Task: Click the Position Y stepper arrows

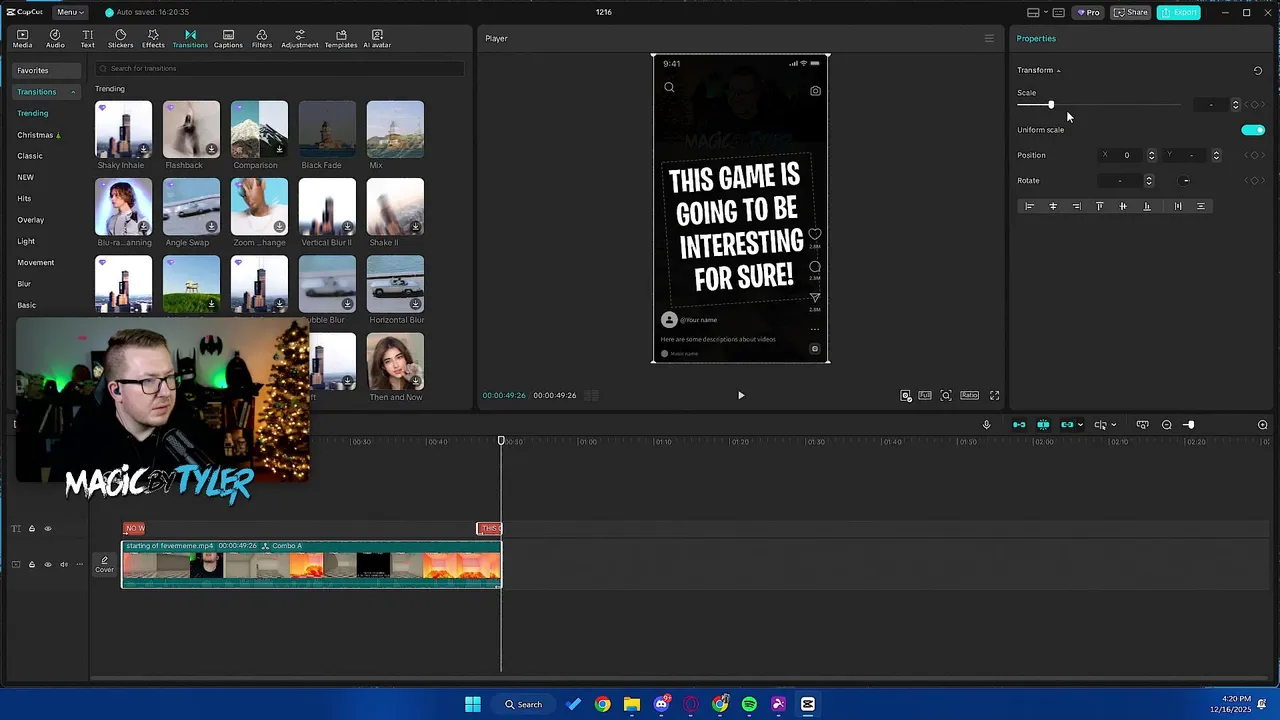Action: [x=1216, y=155]
